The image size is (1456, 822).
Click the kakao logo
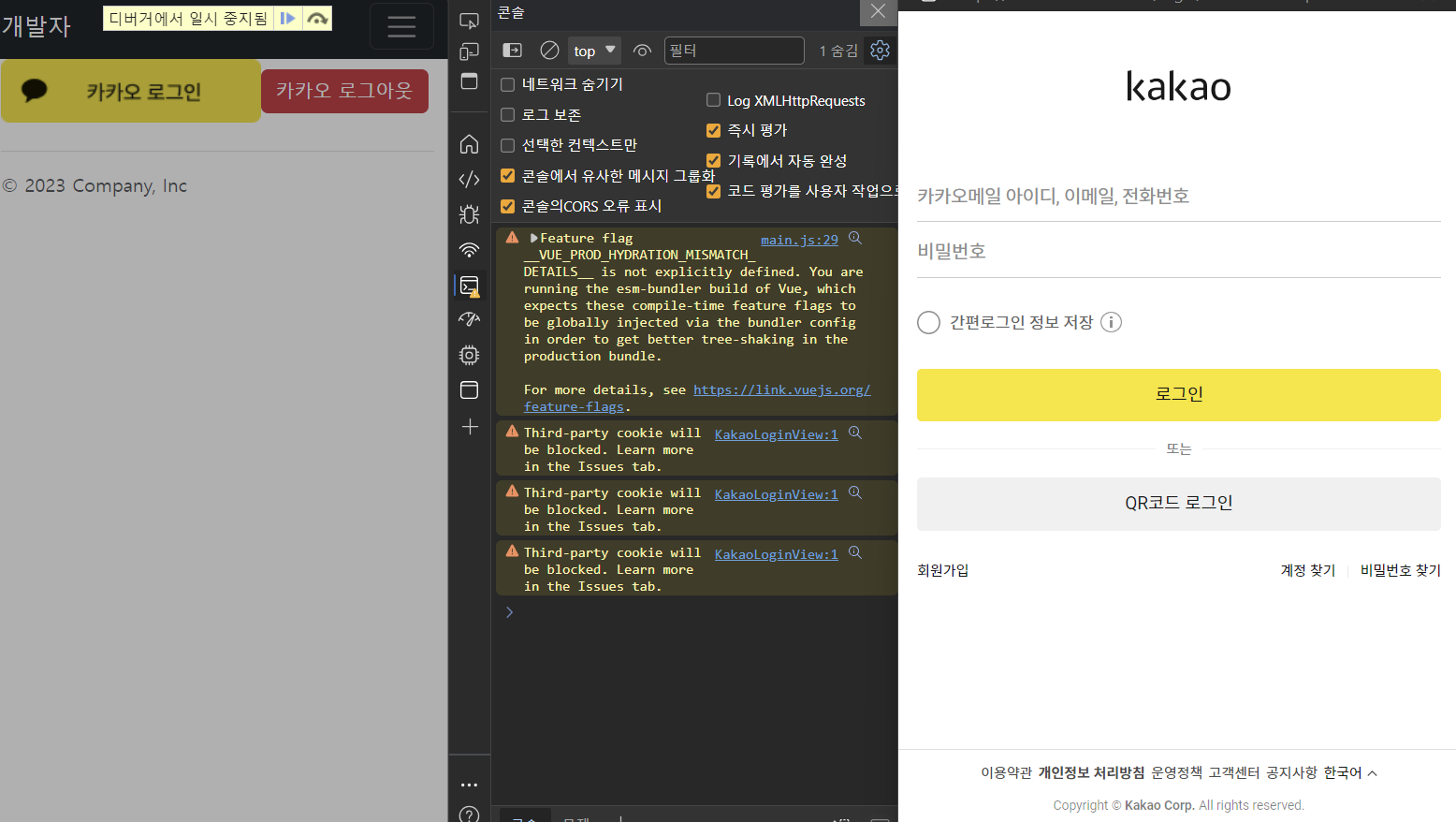(x=1178, y=86)
